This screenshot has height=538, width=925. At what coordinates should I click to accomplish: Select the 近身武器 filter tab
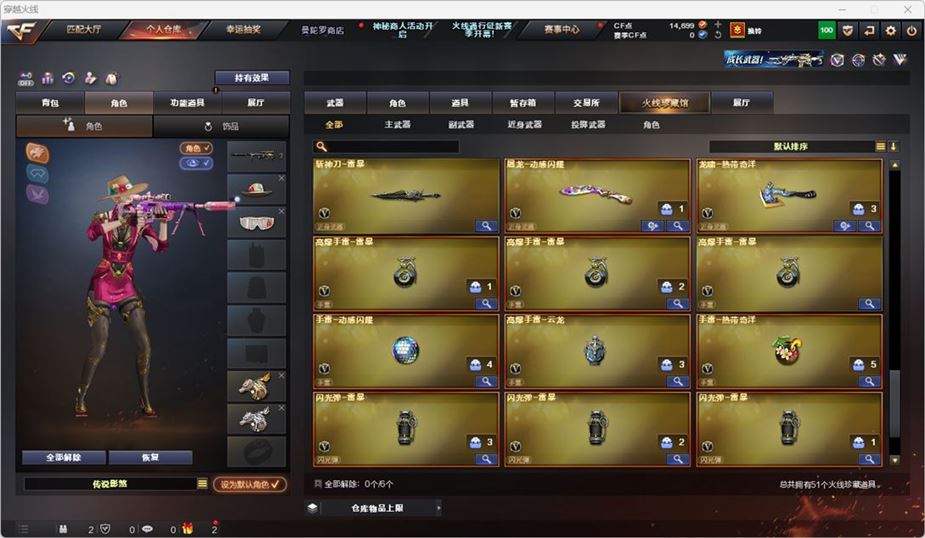(x=524, y=124)
